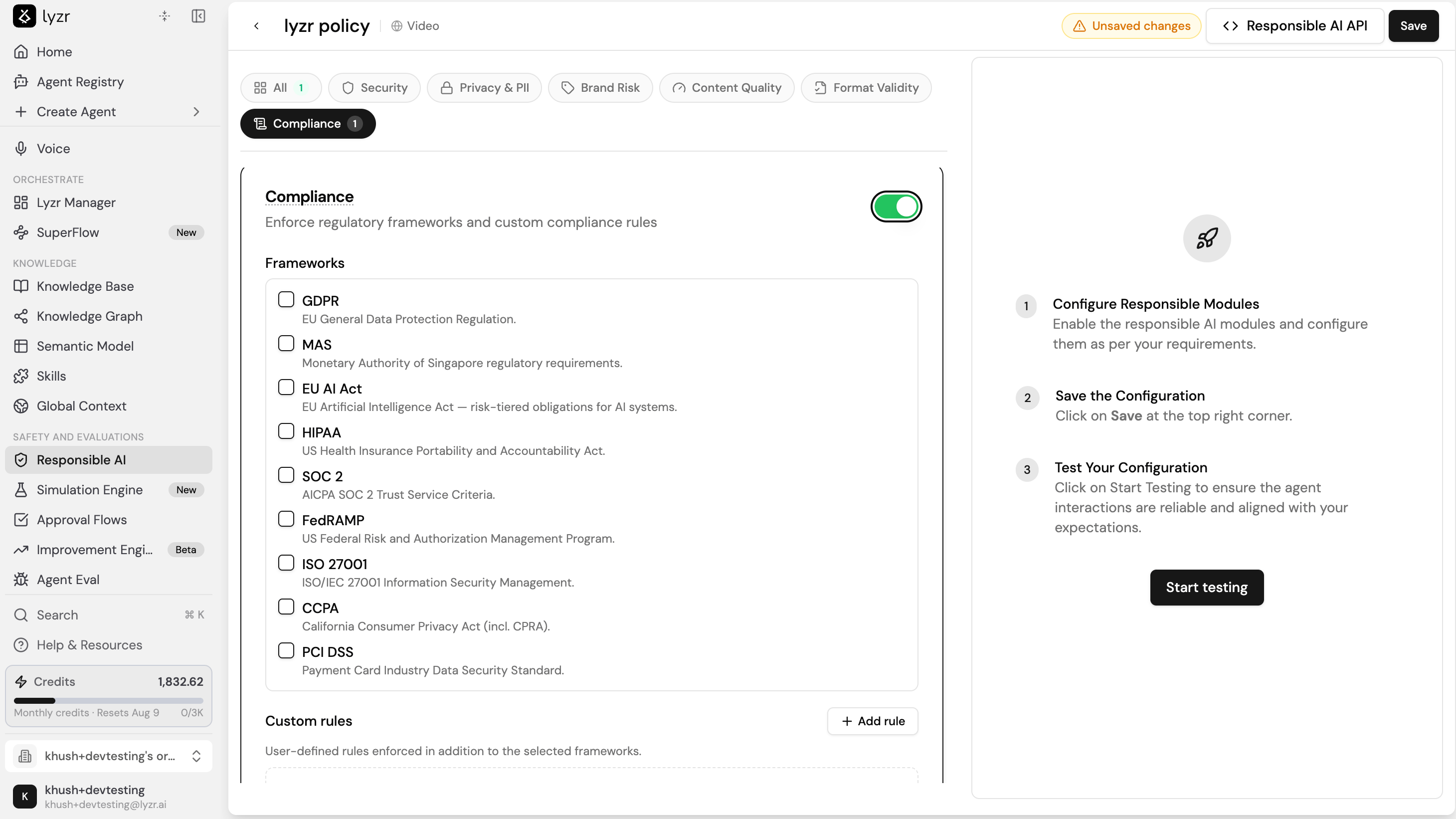This screenshot has width=1456, height=819.
Task: Open Help & Resources question icon
Action: click(x=21, y=645)
